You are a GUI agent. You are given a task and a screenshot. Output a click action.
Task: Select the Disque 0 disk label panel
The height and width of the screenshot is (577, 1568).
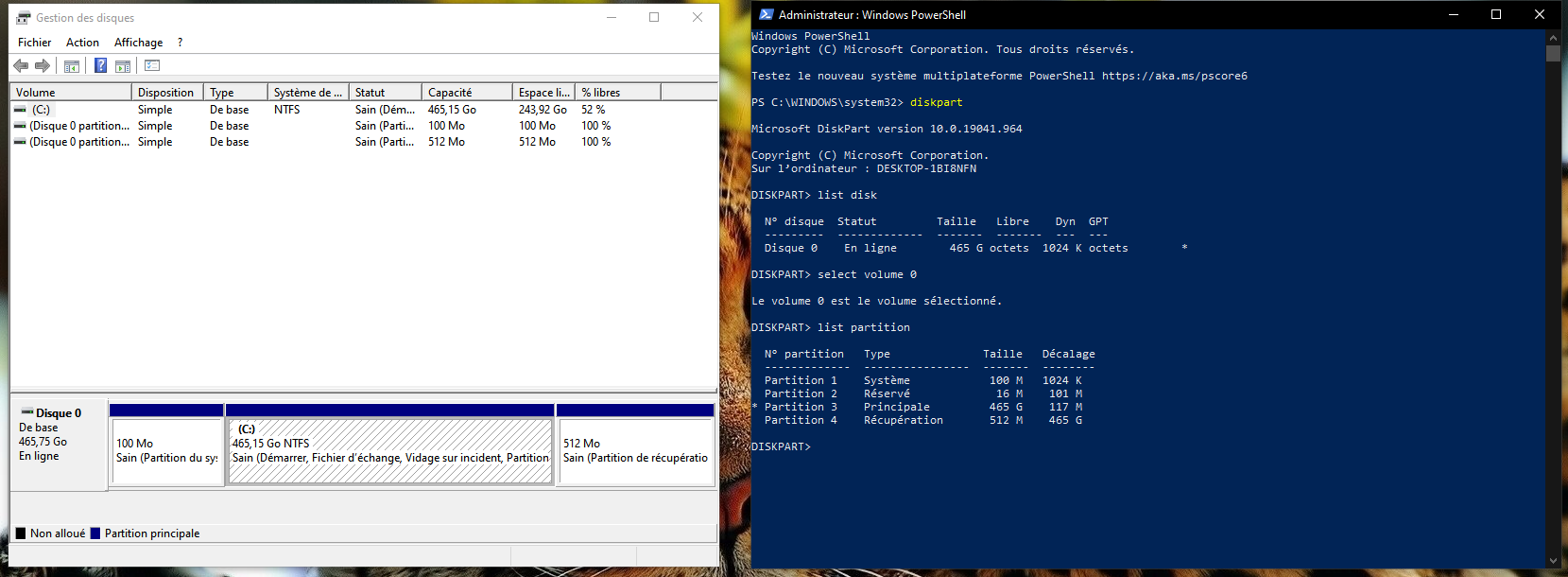point(59,445)
